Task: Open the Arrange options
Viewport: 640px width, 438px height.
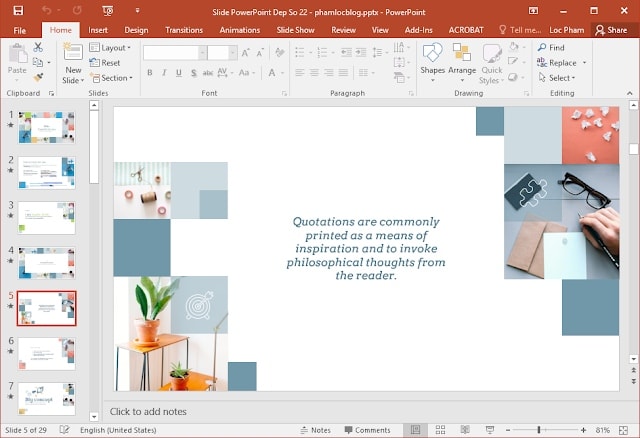Action: point(462,62)
